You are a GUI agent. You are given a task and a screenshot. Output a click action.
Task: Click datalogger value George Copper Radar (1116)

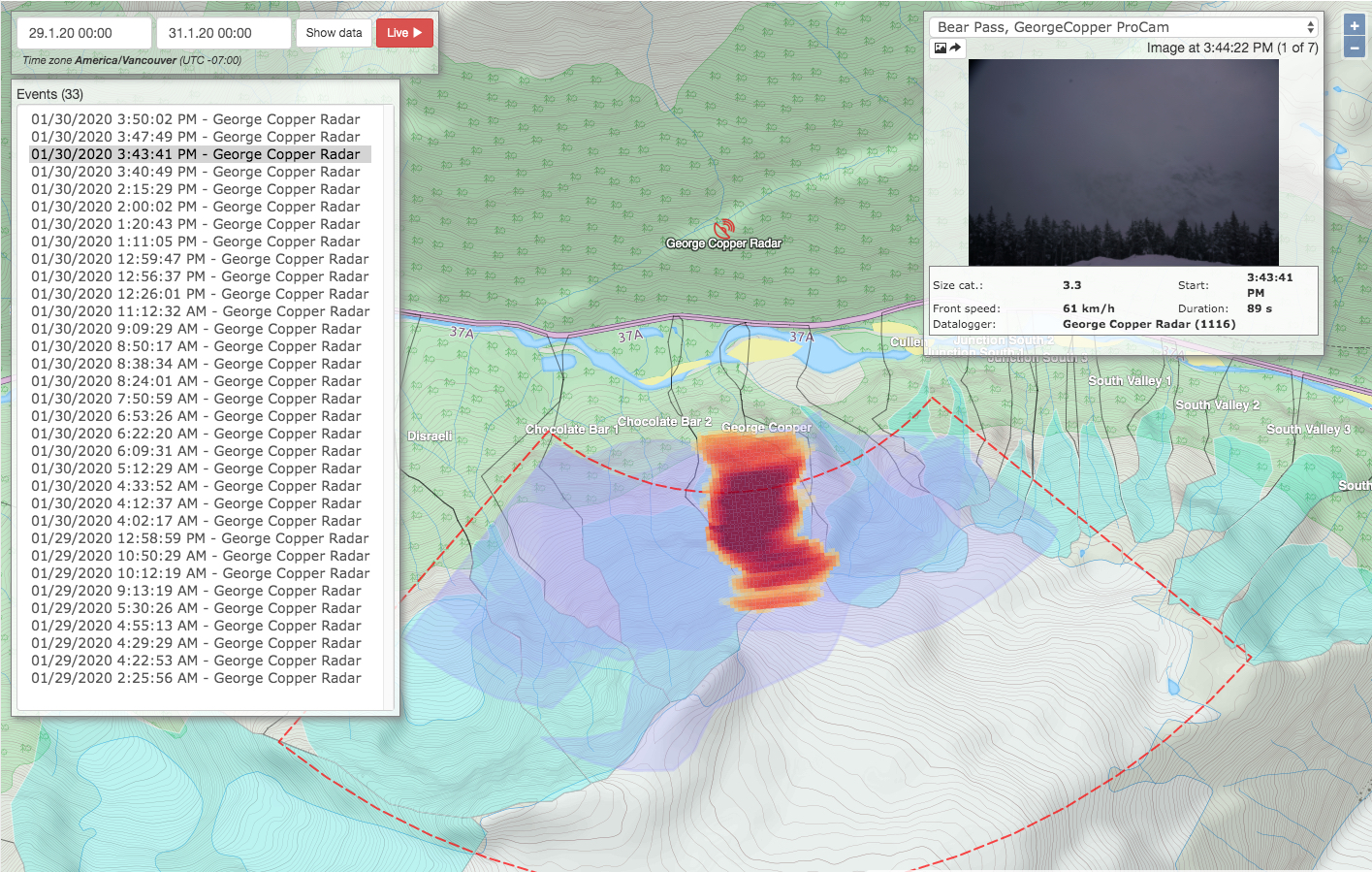(1149, 324)
